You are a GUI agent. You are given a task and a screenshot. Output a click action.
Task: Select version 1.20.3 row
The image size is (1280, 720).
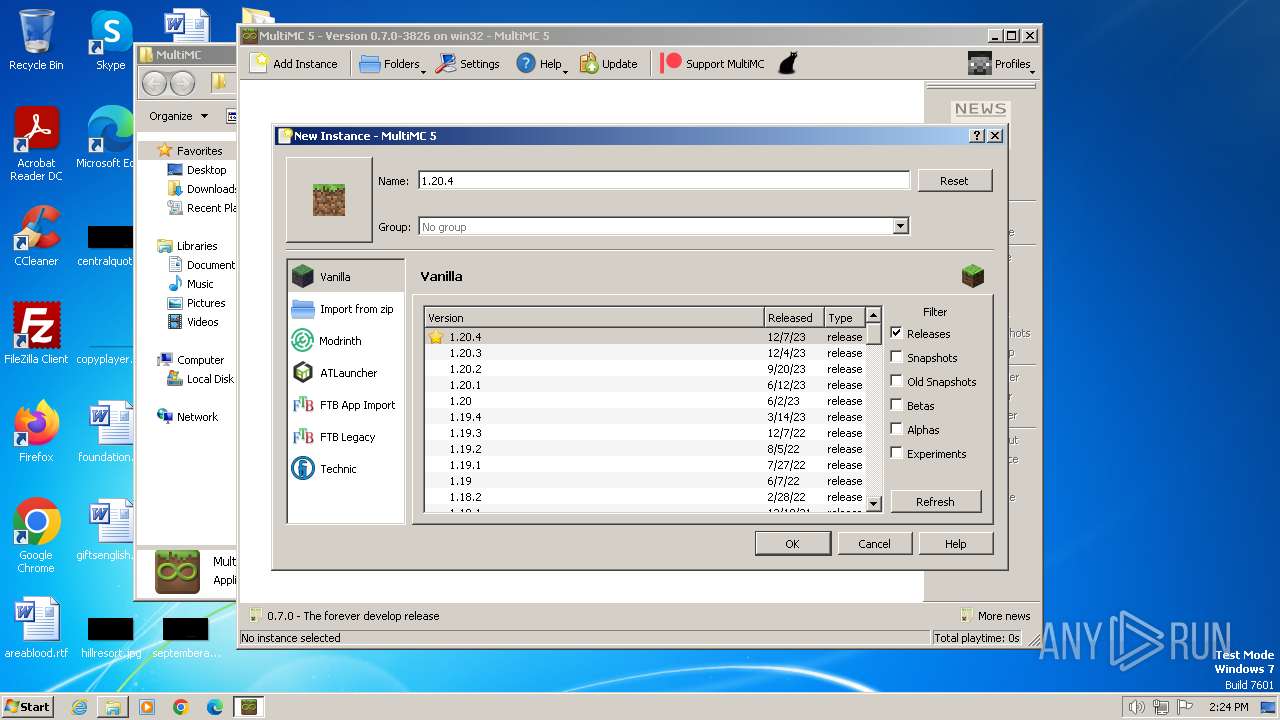645,353
